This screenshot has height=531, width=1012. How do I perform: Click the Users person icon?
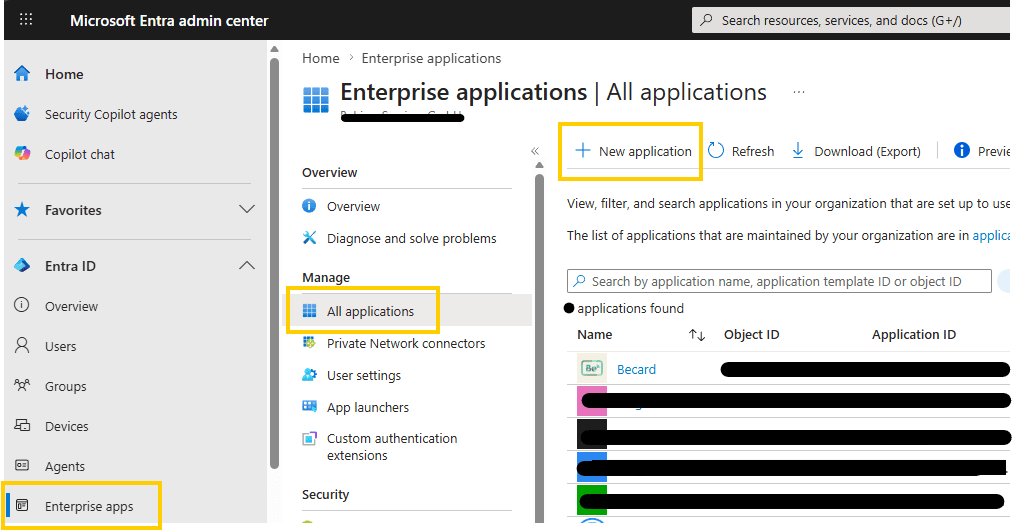22,345
